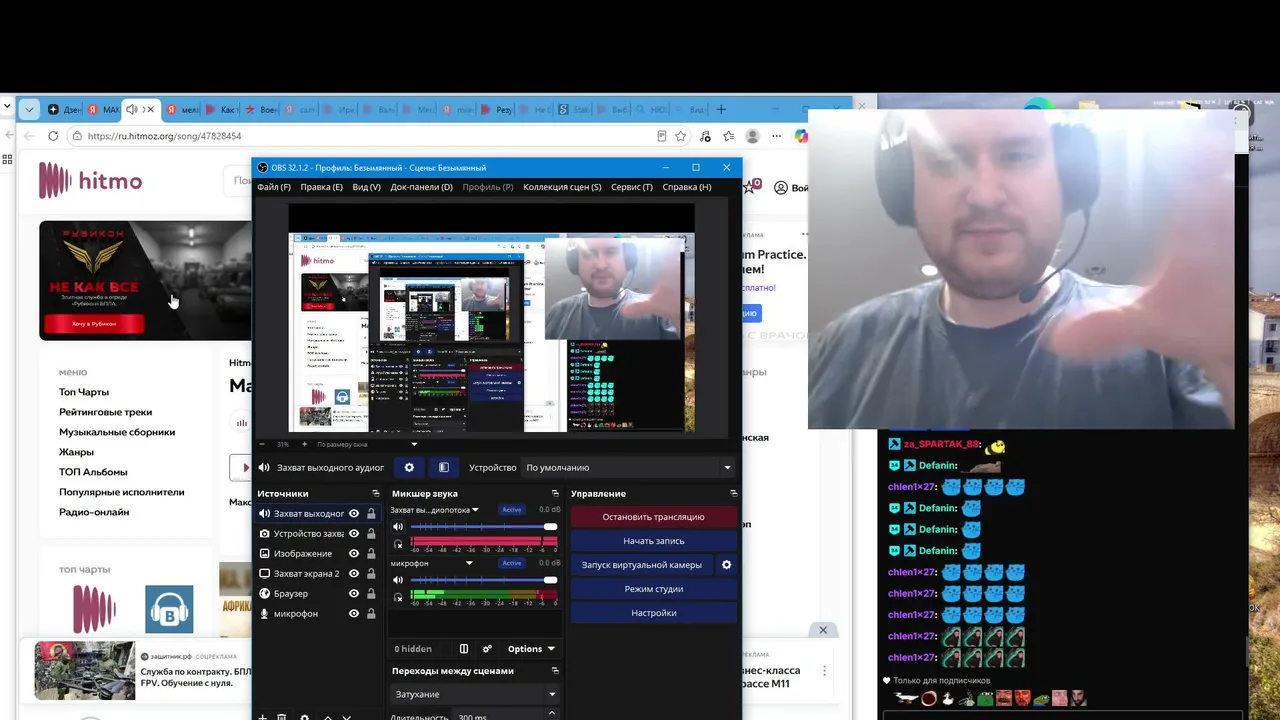Open Радио-онлайн link in hitmo menu
This screenshot has height=720, width=1280.
[x=94, y=512]
